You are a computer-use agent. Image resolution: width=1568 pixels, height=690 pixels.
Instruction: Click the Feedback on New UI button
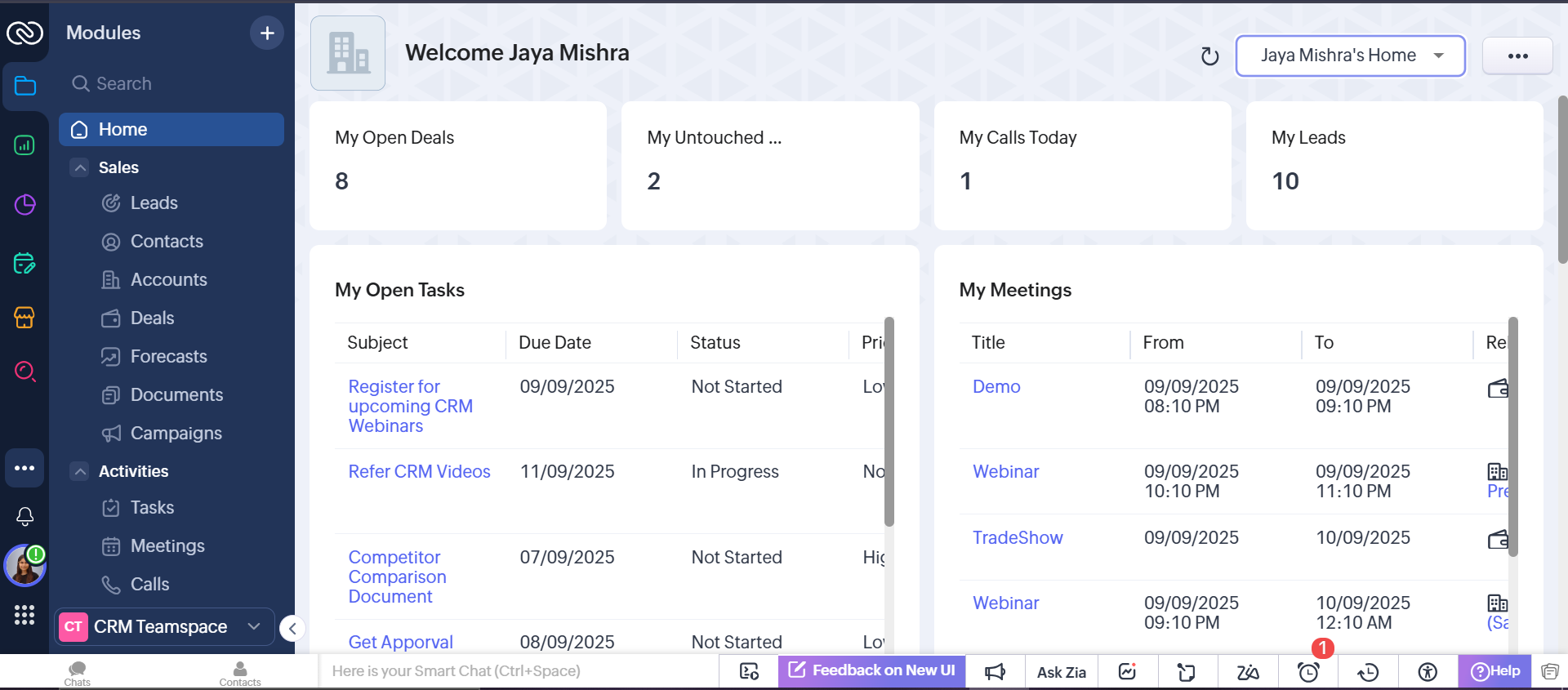tap(871, 670)
